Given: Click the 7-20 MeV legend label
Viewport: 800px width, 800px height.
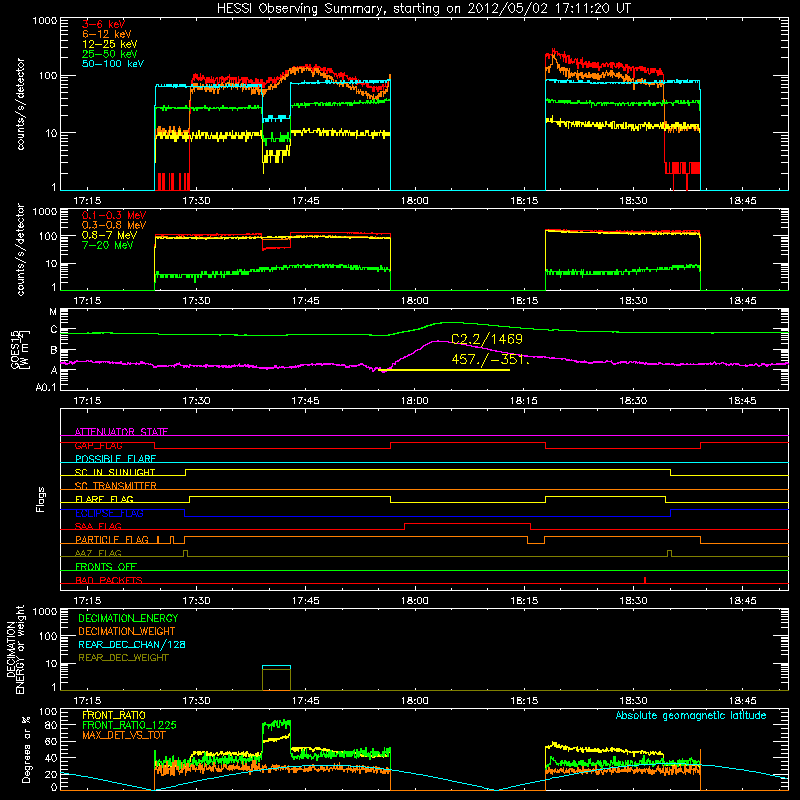Looking at the screenshot, I should click(x=108, y=245).
